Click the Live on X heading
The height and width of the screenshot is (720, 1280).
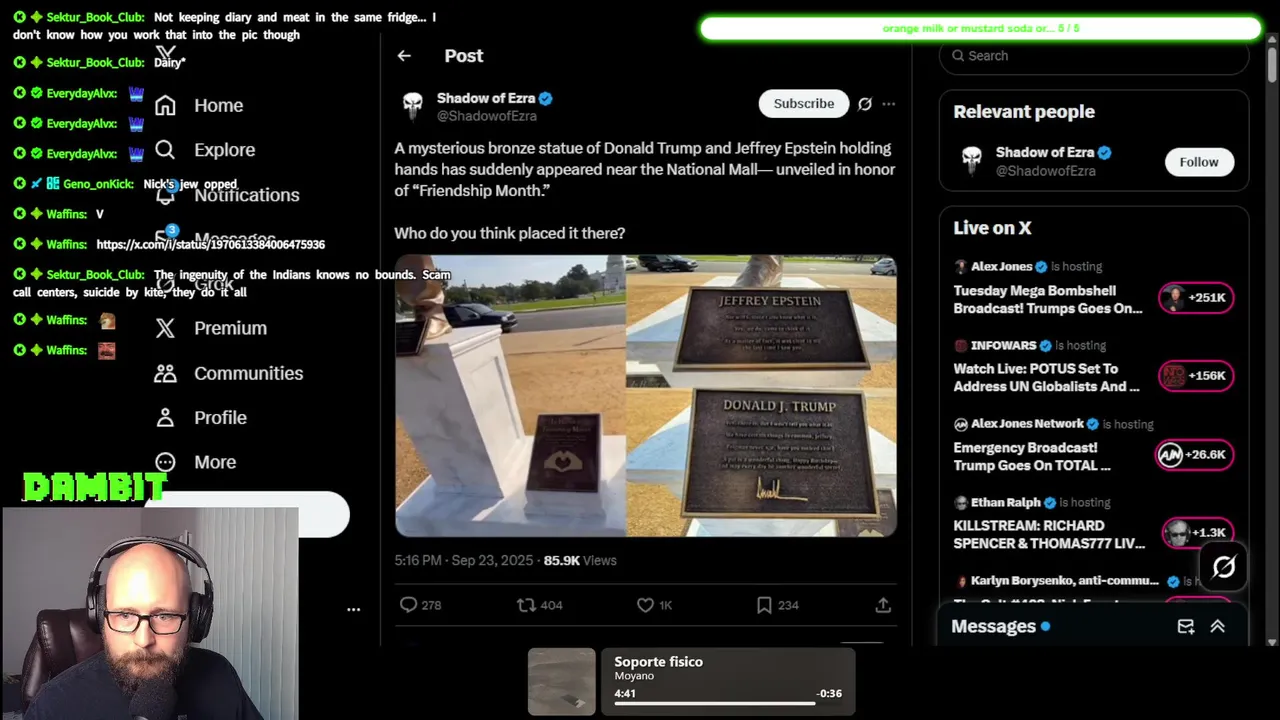tap(992, 228)
